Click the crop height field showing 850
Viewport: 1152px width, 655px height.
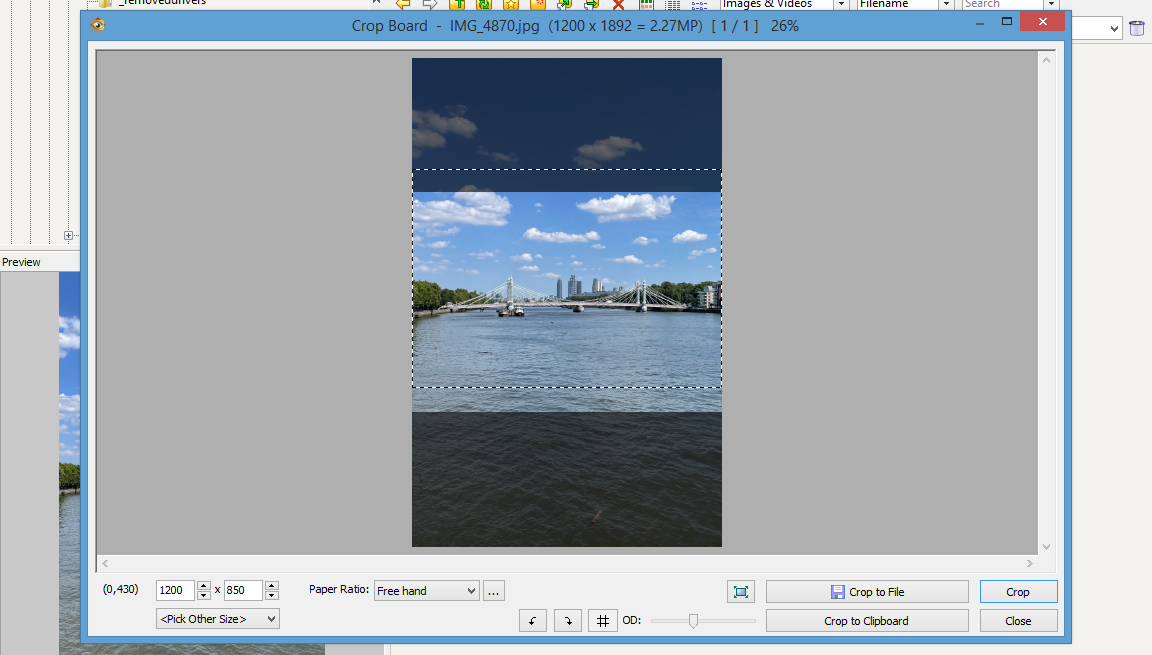click(243, 590)
